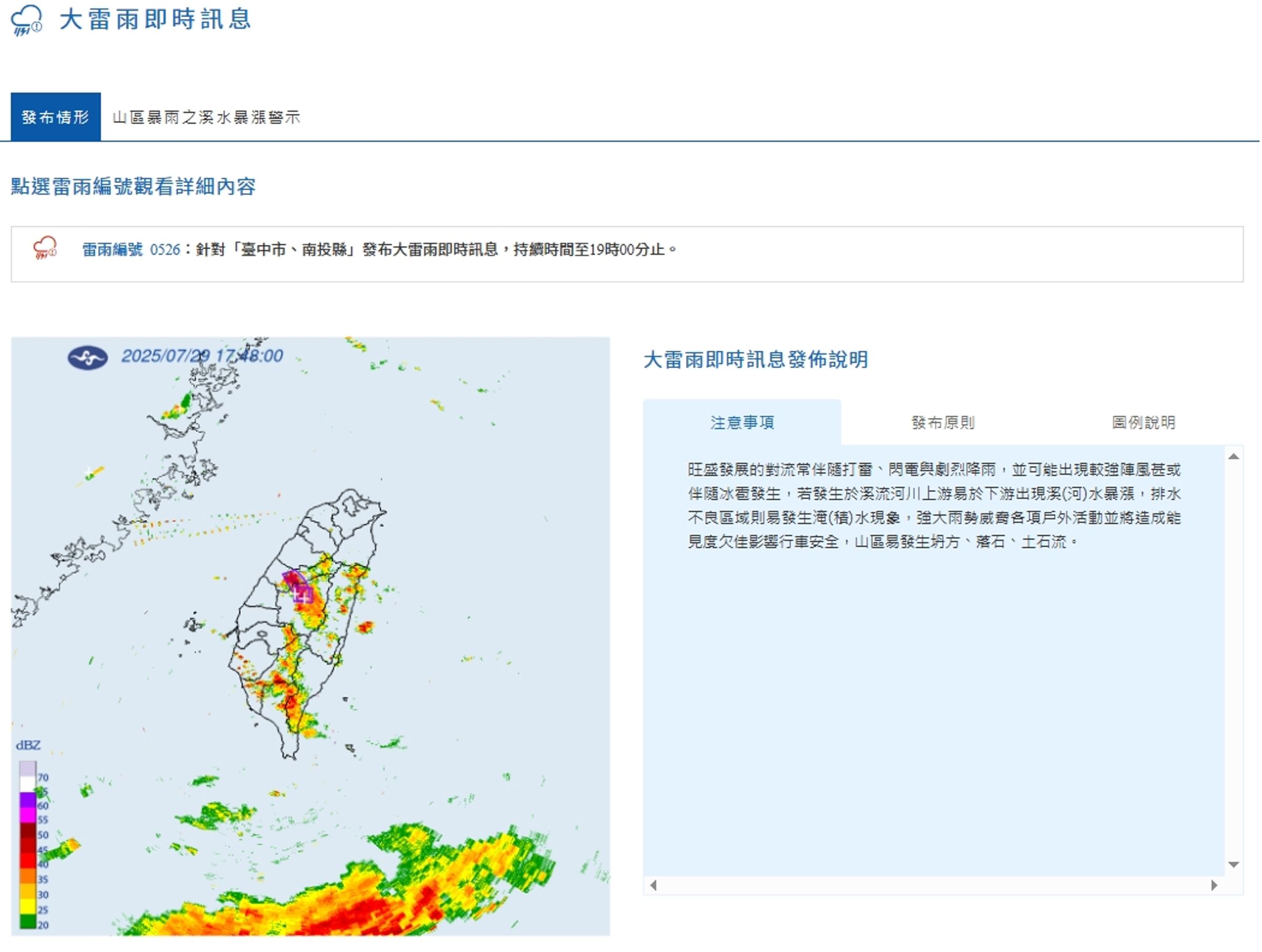Screen dimensions: 1262x952
Task: Click the yellow 30 dBZ legend color
Action: [x=28, y=892]
